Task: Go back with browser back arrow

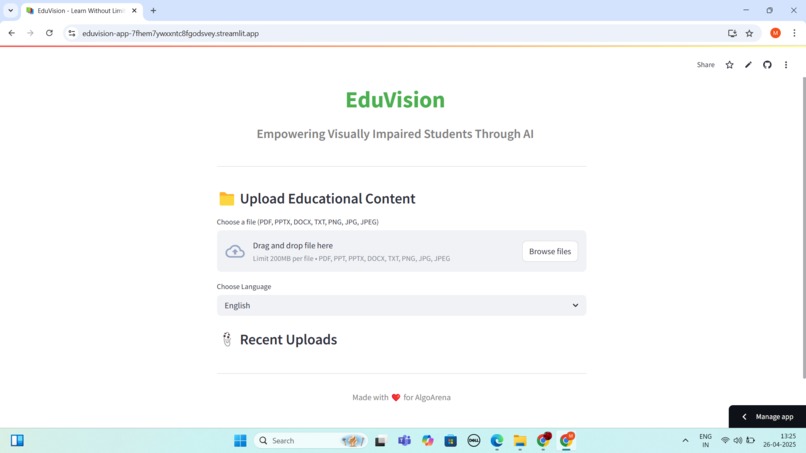Action: [12, 33]
